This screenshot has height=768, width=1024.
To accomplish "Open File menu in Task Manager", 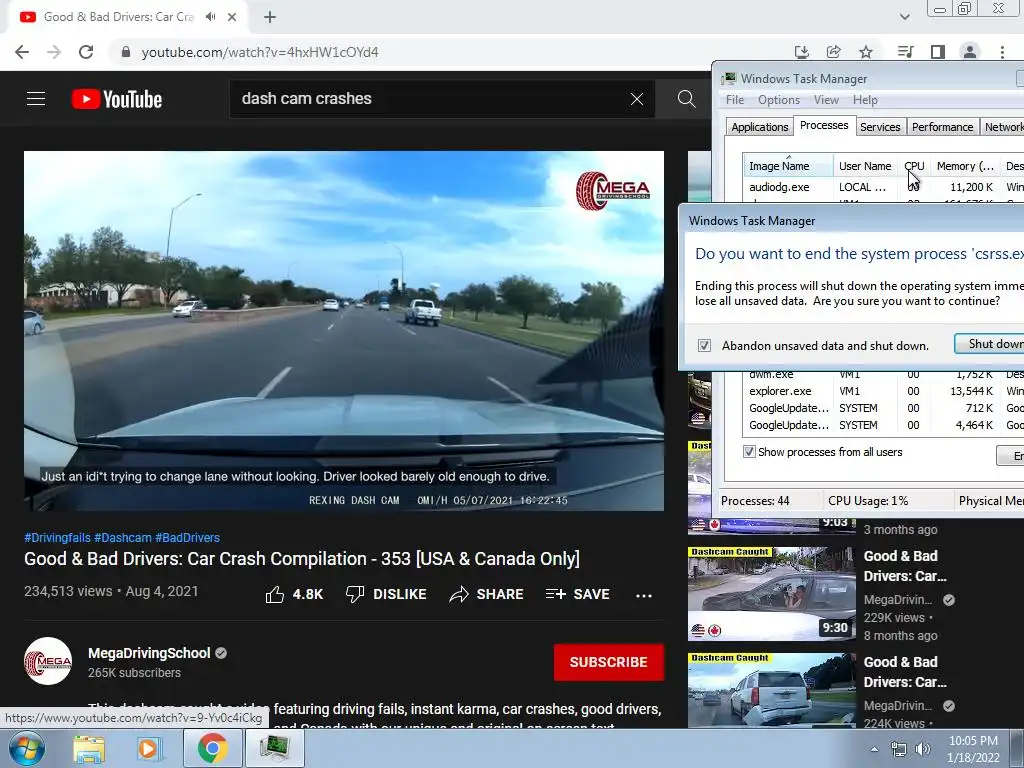I will 735,100.
